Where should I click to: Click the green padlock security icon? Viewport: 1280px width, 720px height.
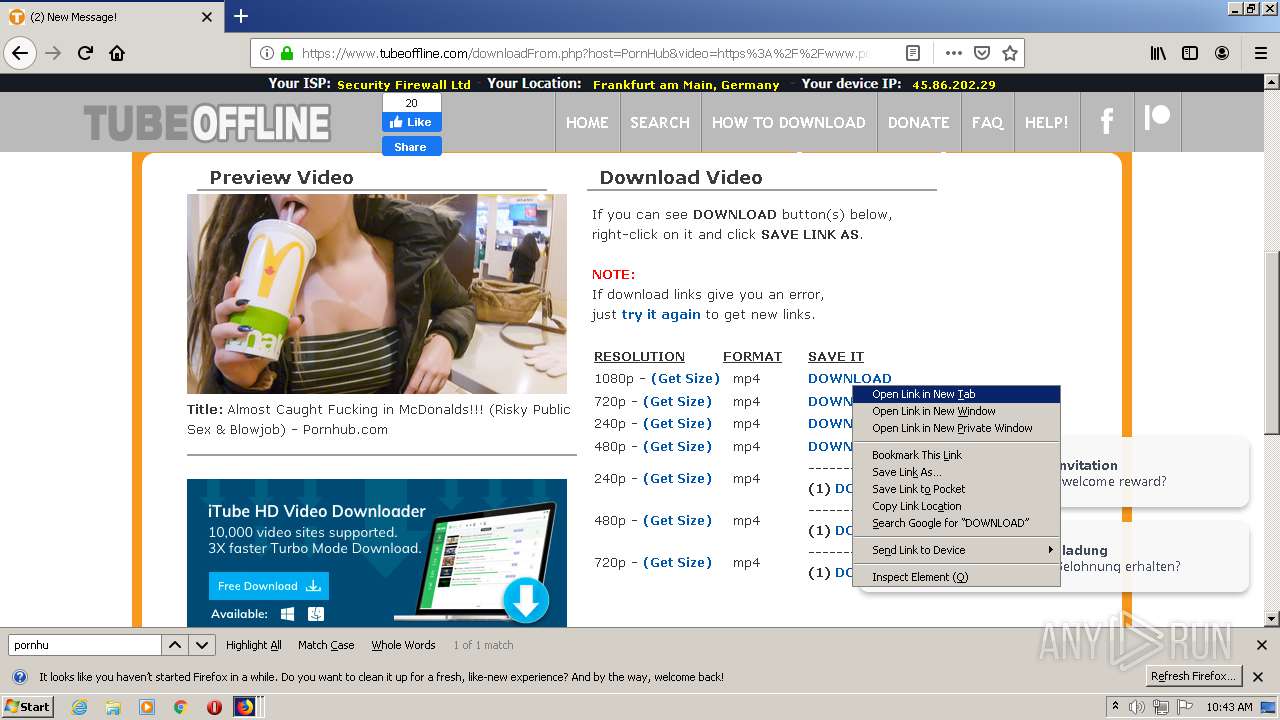(x=287, y=53)
